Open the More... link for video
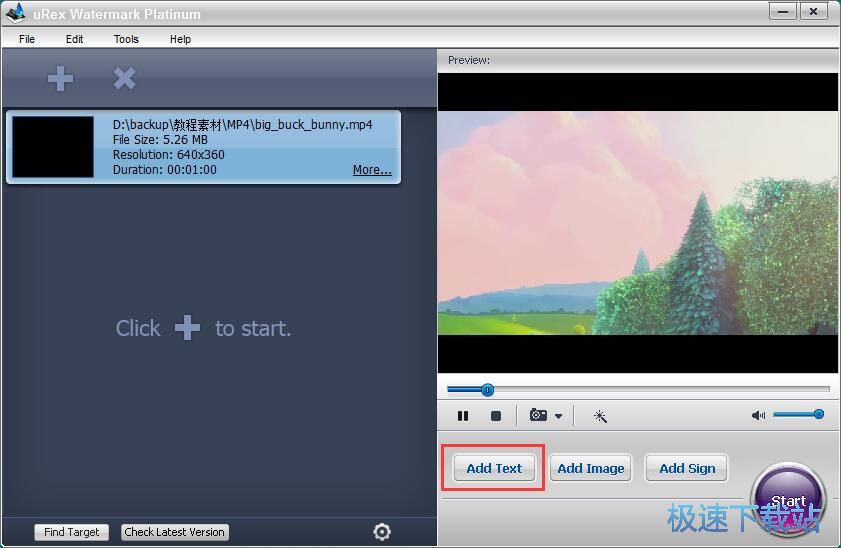The image size is (841, 548). [372, 170]
